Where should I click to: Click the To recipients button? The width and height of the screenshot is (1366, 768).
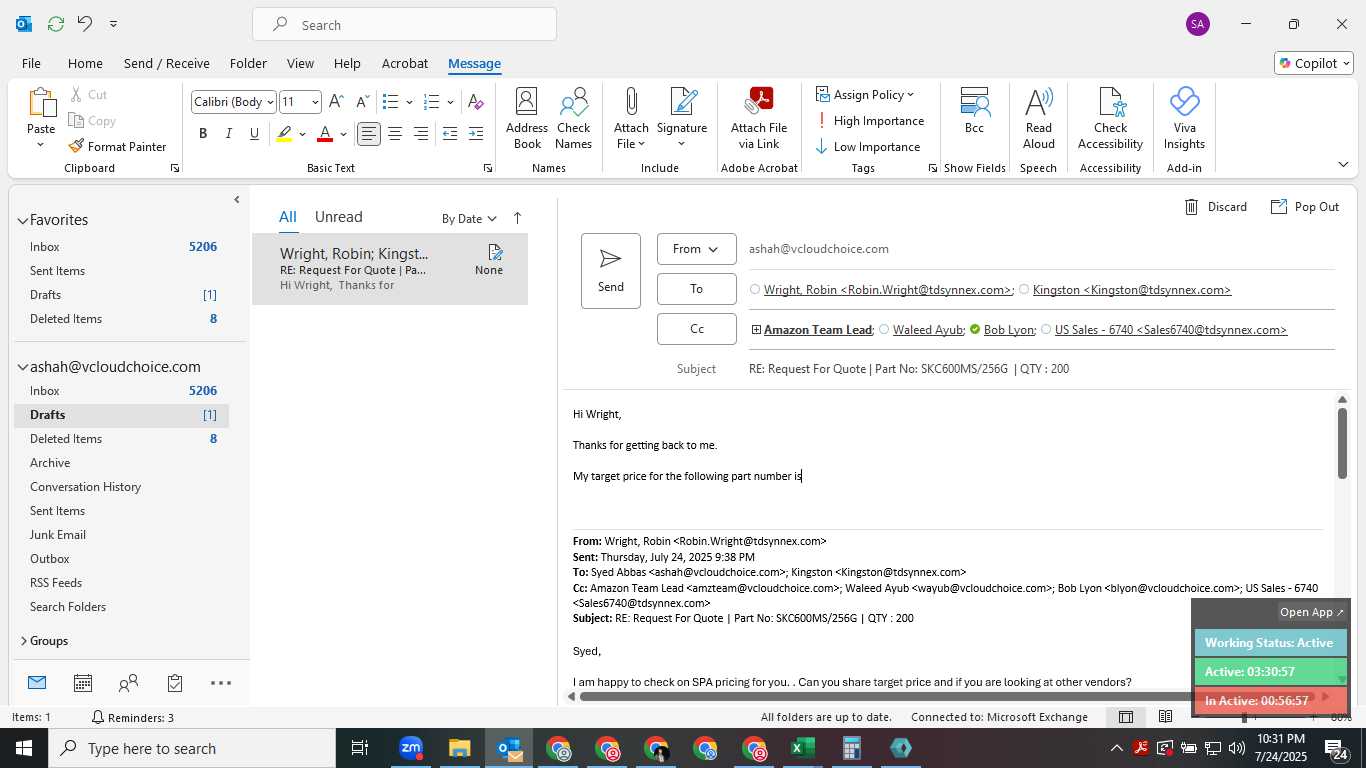point(696,289)
